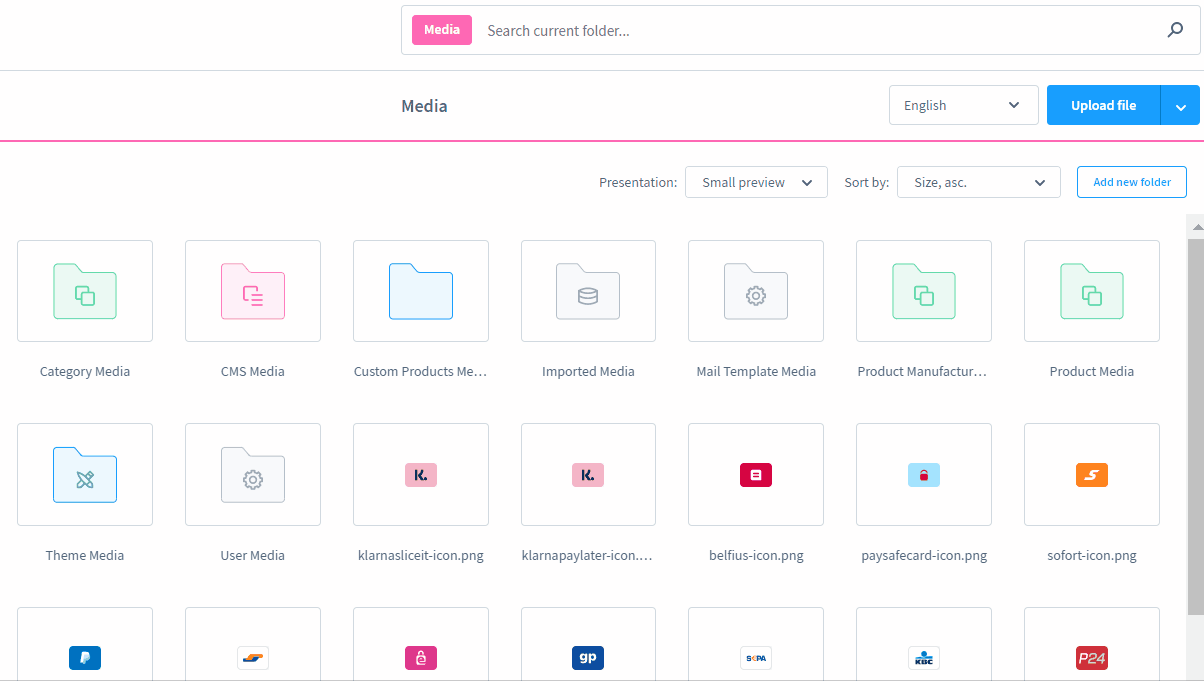Click the Upload file button
1204x681 pixels.
tap(1103, 105)
